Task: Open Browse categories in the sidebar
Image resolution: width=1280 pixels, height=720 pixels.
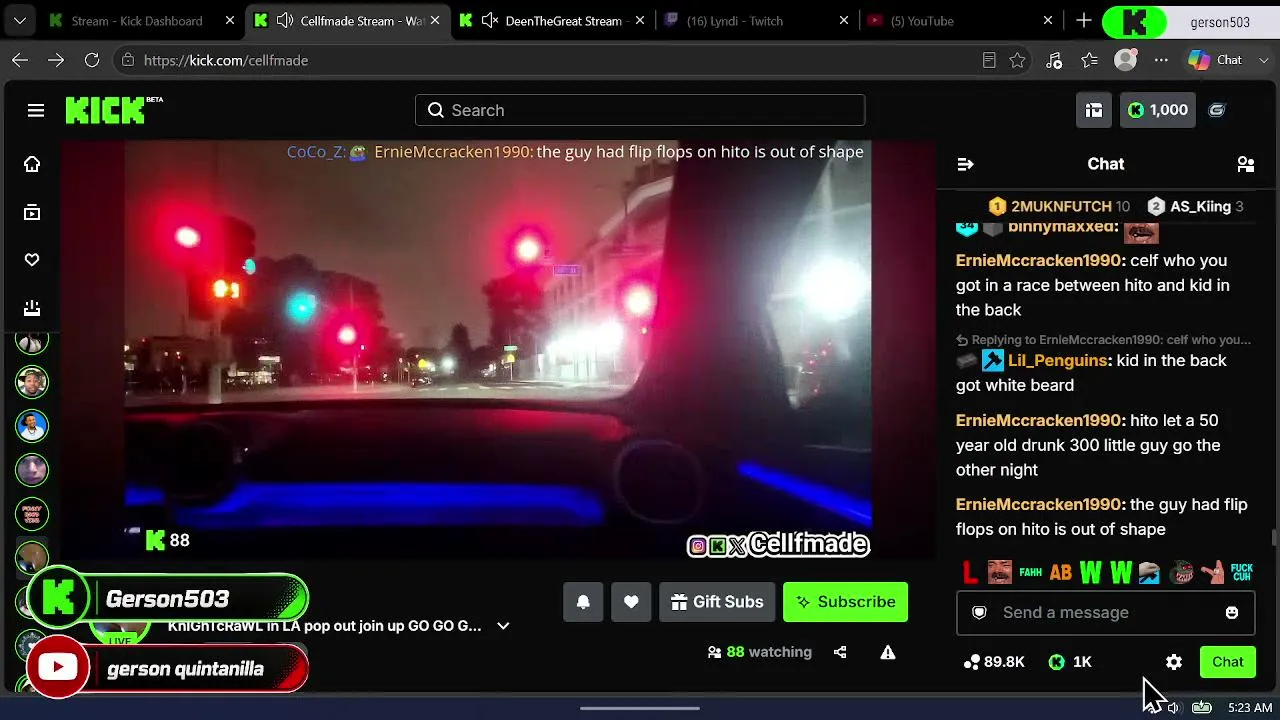Action: click(x=32, y=212)
